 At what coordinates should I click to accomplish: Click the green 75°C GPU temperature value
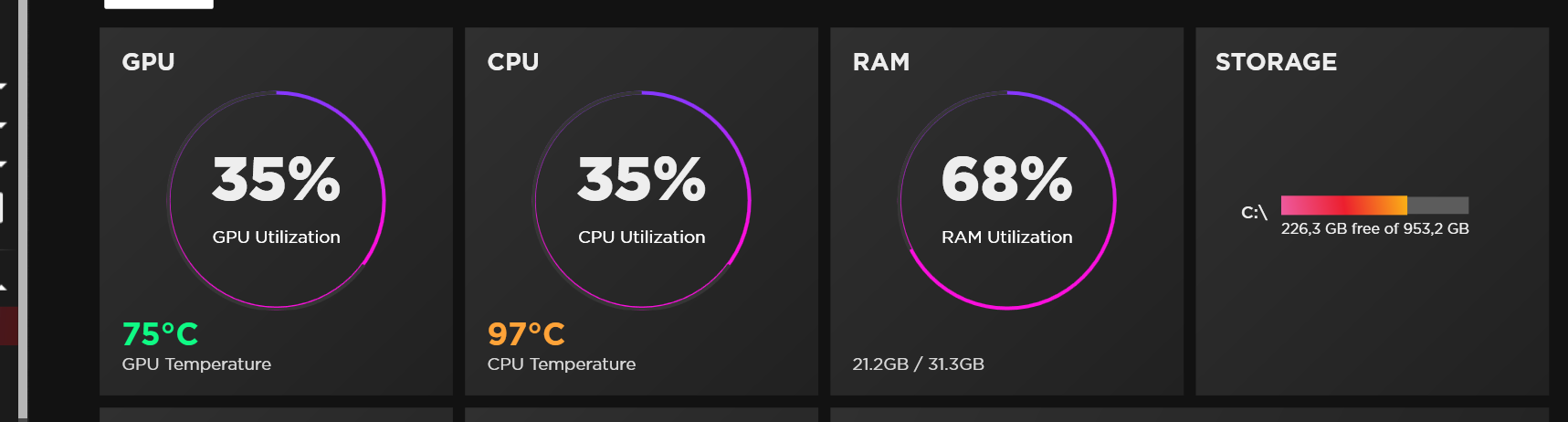pyautogui.click(x=160, y=334)
